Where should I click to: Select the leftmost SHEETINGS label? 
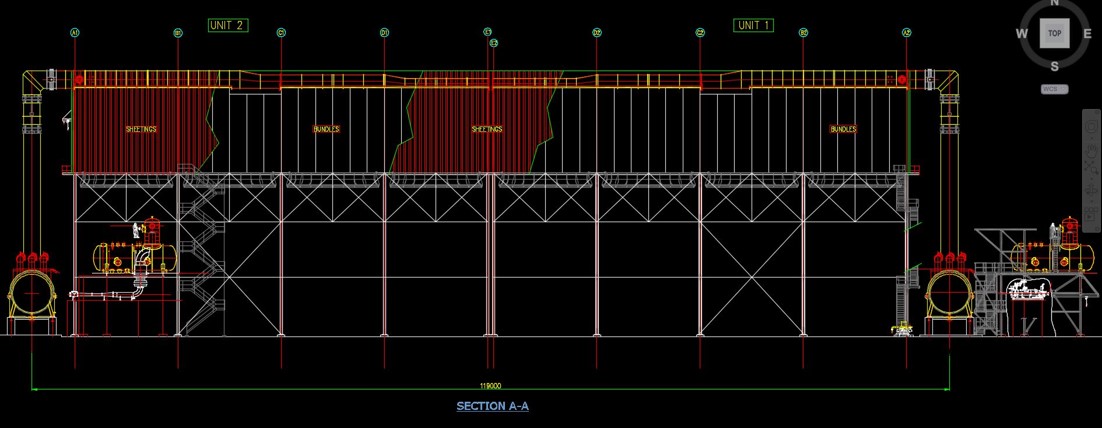point(141,129)
